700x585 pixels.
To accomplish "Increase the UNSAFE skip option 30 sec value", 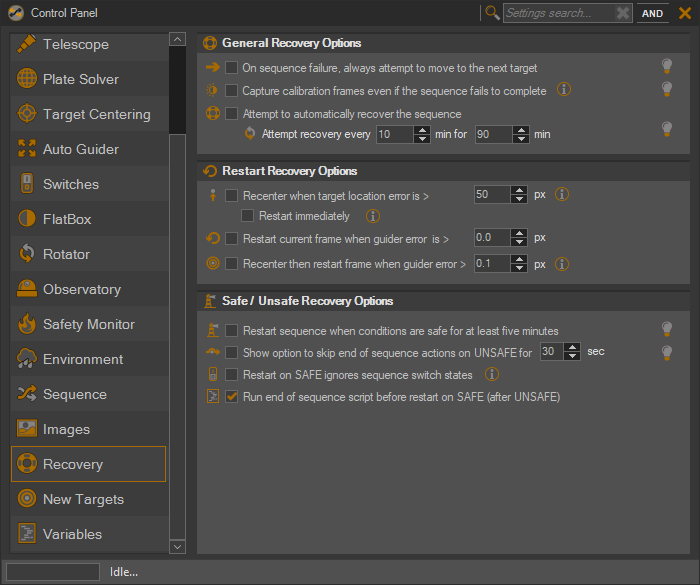I will tap(572, 347).
